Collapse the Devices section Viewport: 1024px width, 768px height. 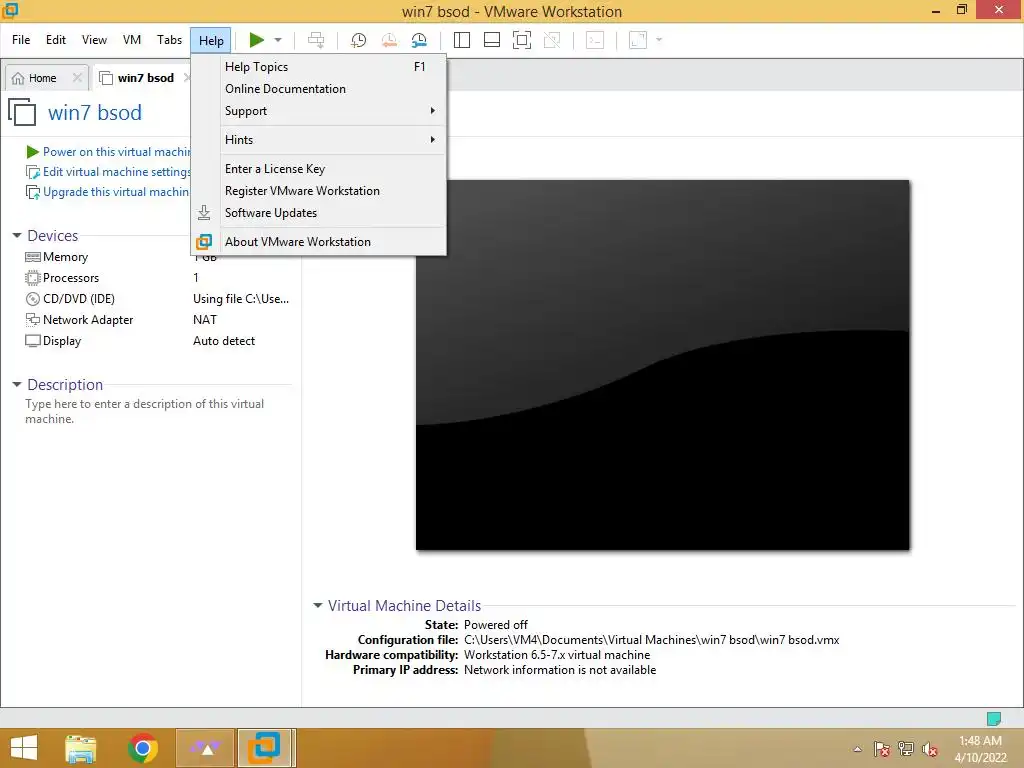click(x=17, y=235)
